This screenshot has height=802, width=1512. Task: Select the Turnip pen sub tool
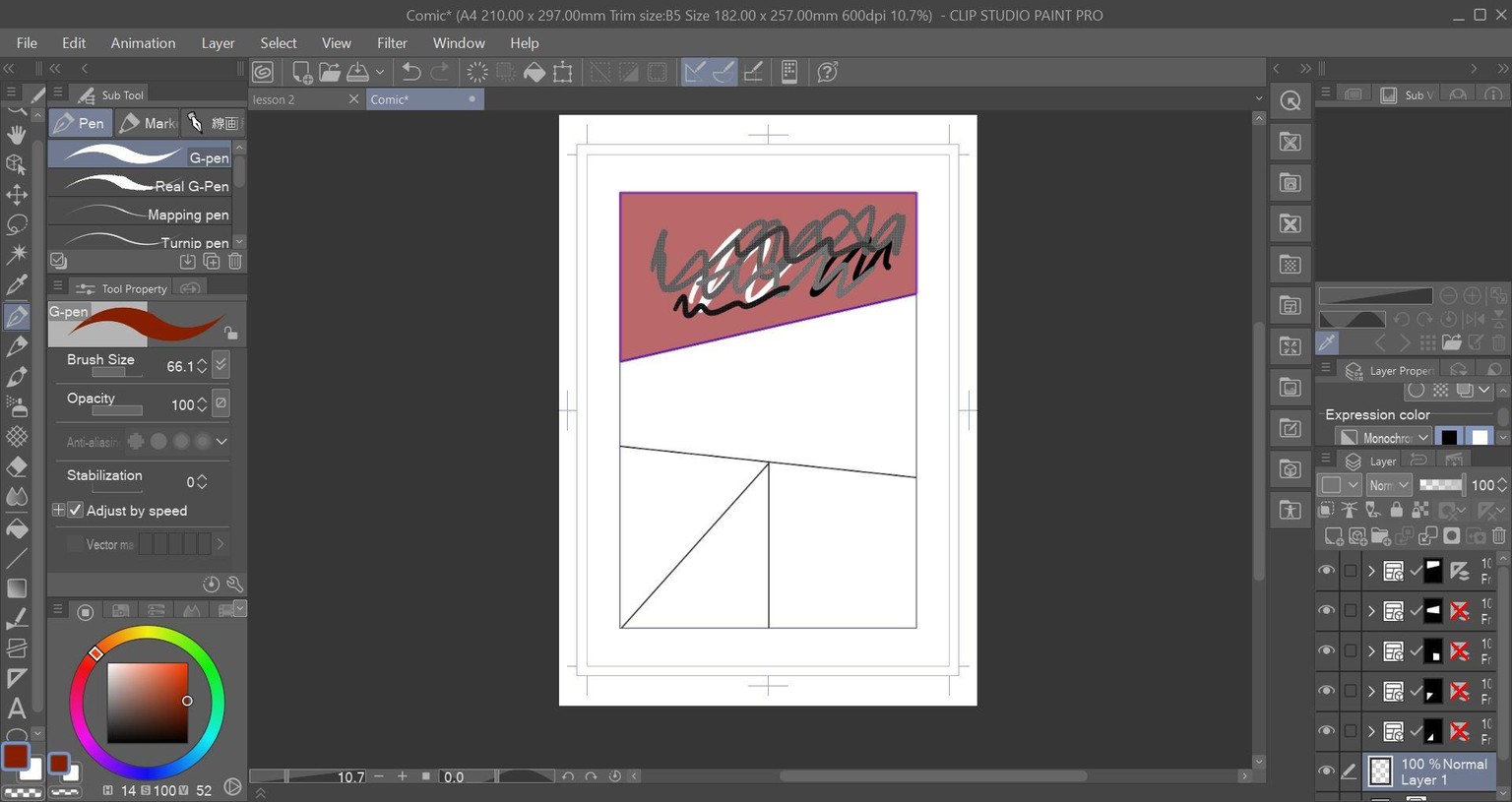(x=141, y=239)
